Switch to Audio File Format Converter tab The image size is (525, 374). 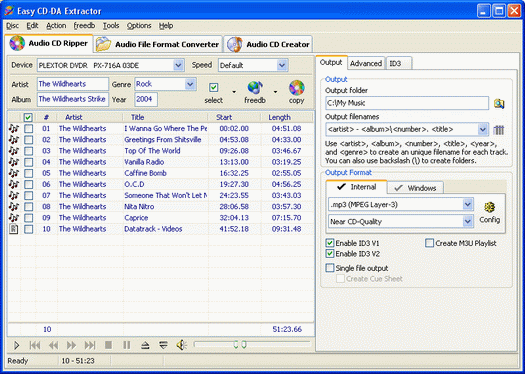point(158,44)
